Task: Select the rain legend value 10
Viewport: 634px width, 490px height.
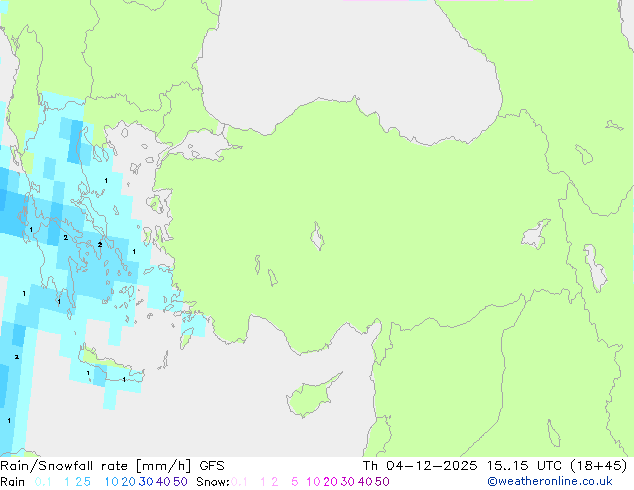Action: (112, 482)
